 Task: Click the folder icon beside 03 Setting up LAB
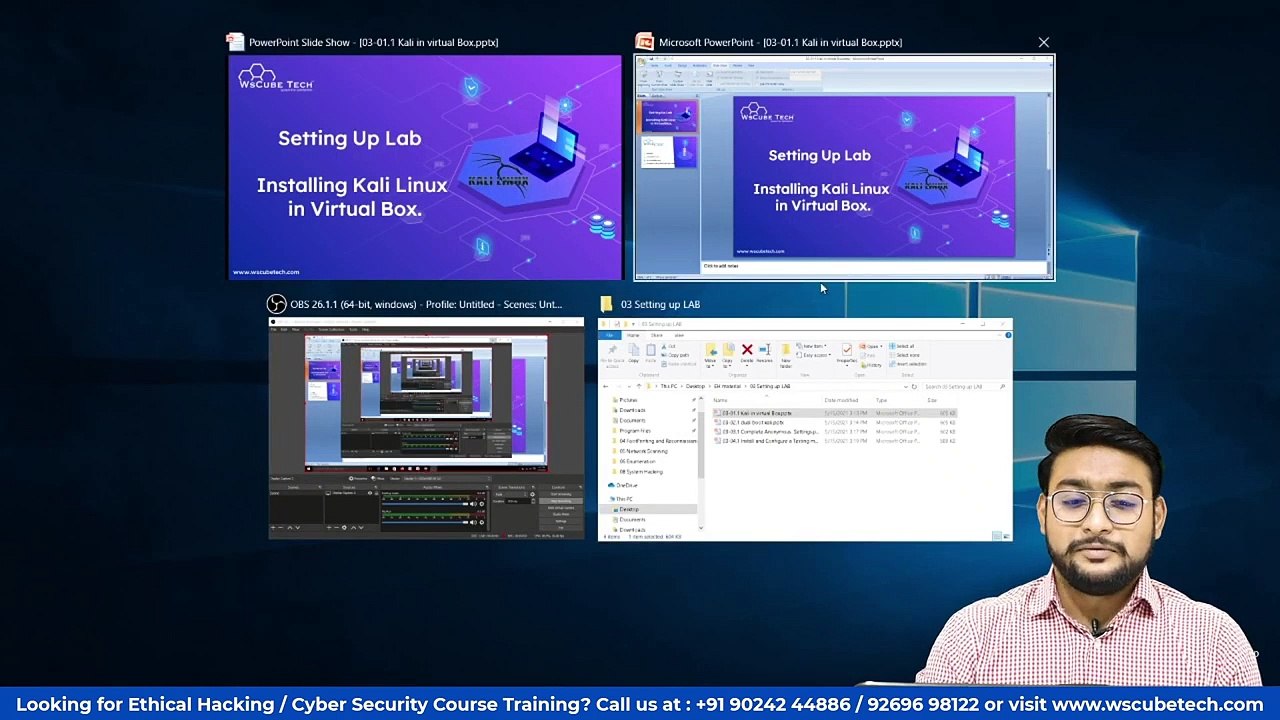click(606, 304)
